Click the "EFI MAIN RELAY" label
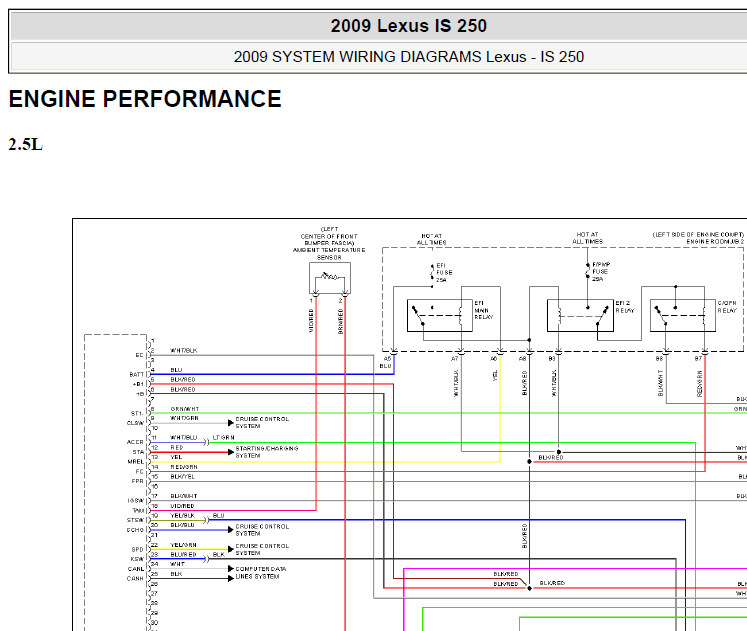 click(484, 310)
